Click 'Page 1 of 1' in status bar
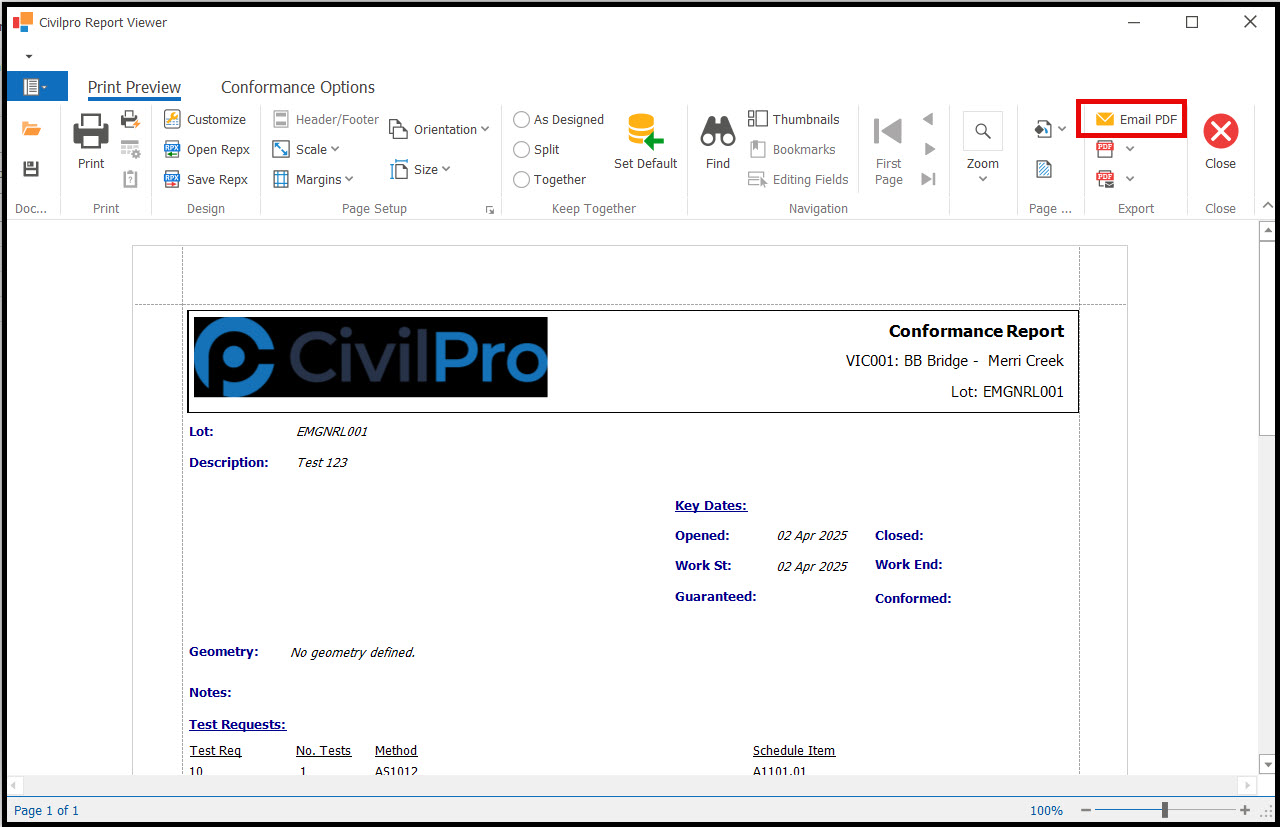 46,811
